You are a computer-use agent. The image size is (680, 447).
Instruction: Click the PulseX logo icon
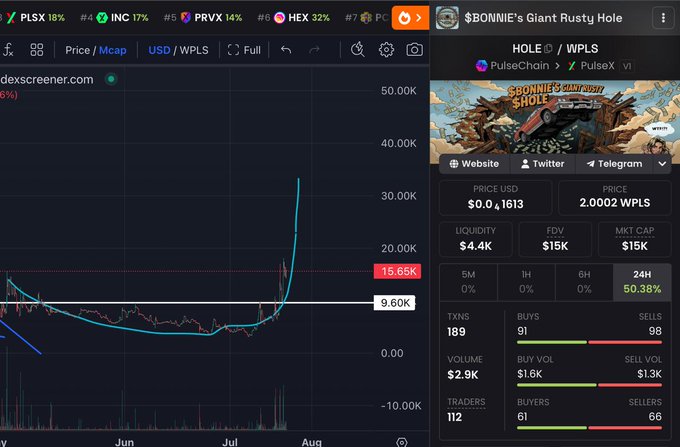click(572, 66)
